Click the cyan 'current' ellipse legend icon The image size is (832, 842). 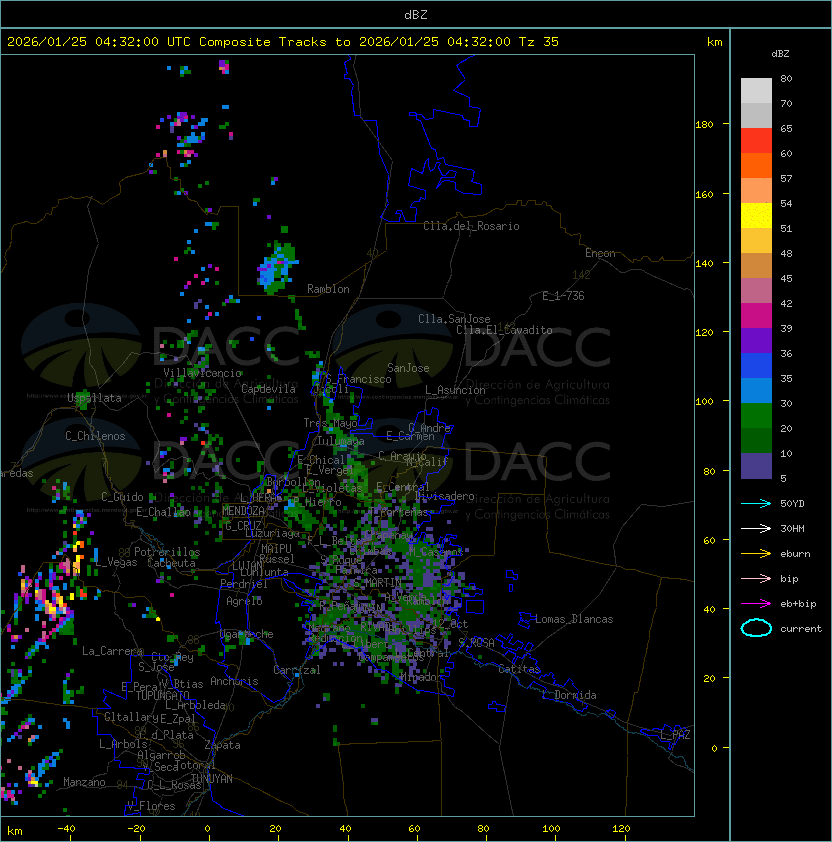[756, 628]
